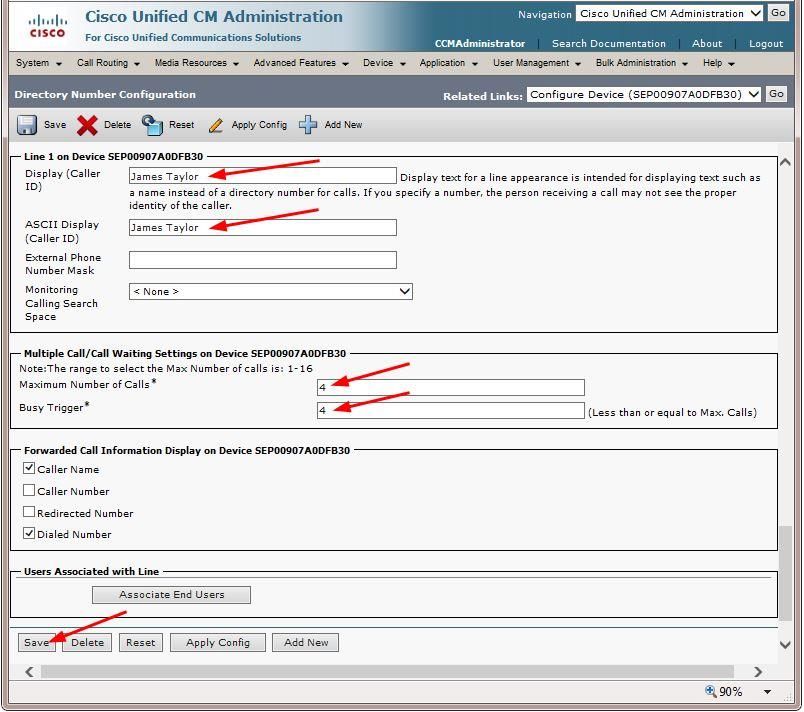Click the External Phone Number Mask field
Screen dimensions: 804x712
263,259
